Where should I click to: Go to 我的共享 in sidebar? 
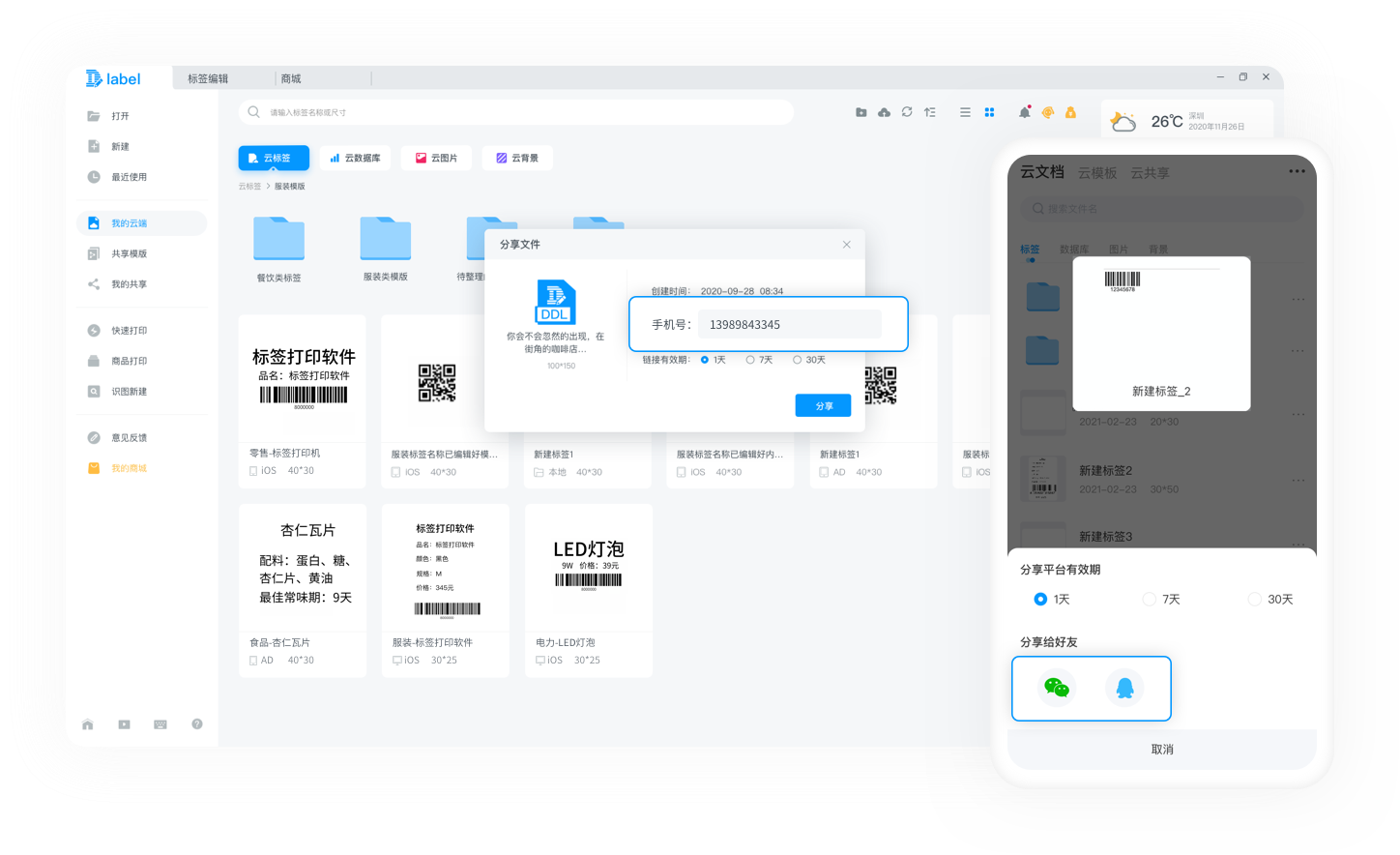click(117, 284)
